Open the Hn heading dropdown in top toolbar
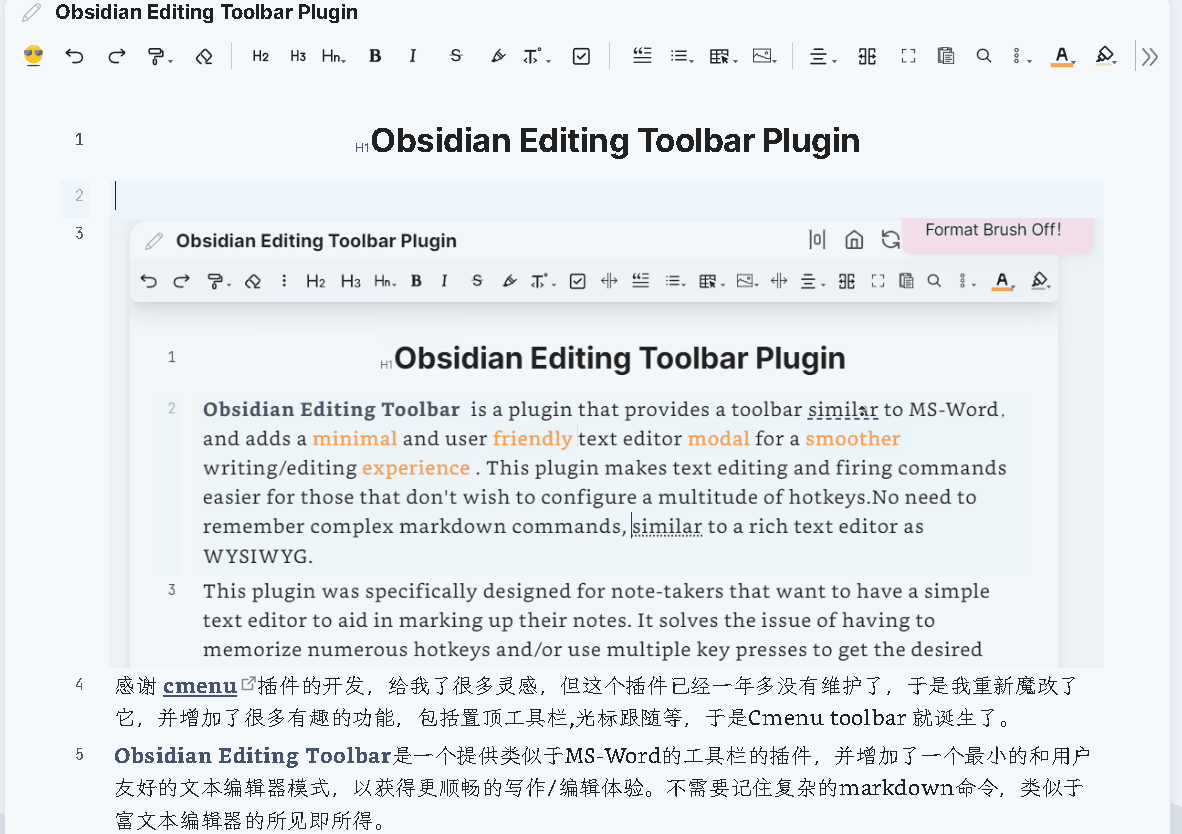The height and width of the screenshot is (834, 1182). [x=333, y=56]
